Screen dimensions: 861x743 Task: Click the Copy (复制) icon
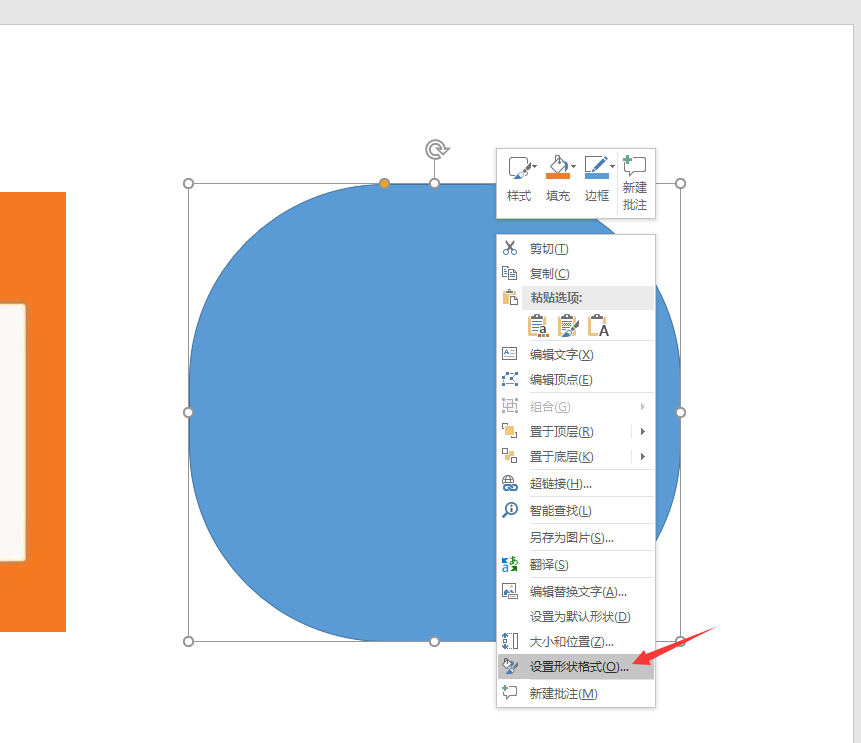click(x=510, y=273)
